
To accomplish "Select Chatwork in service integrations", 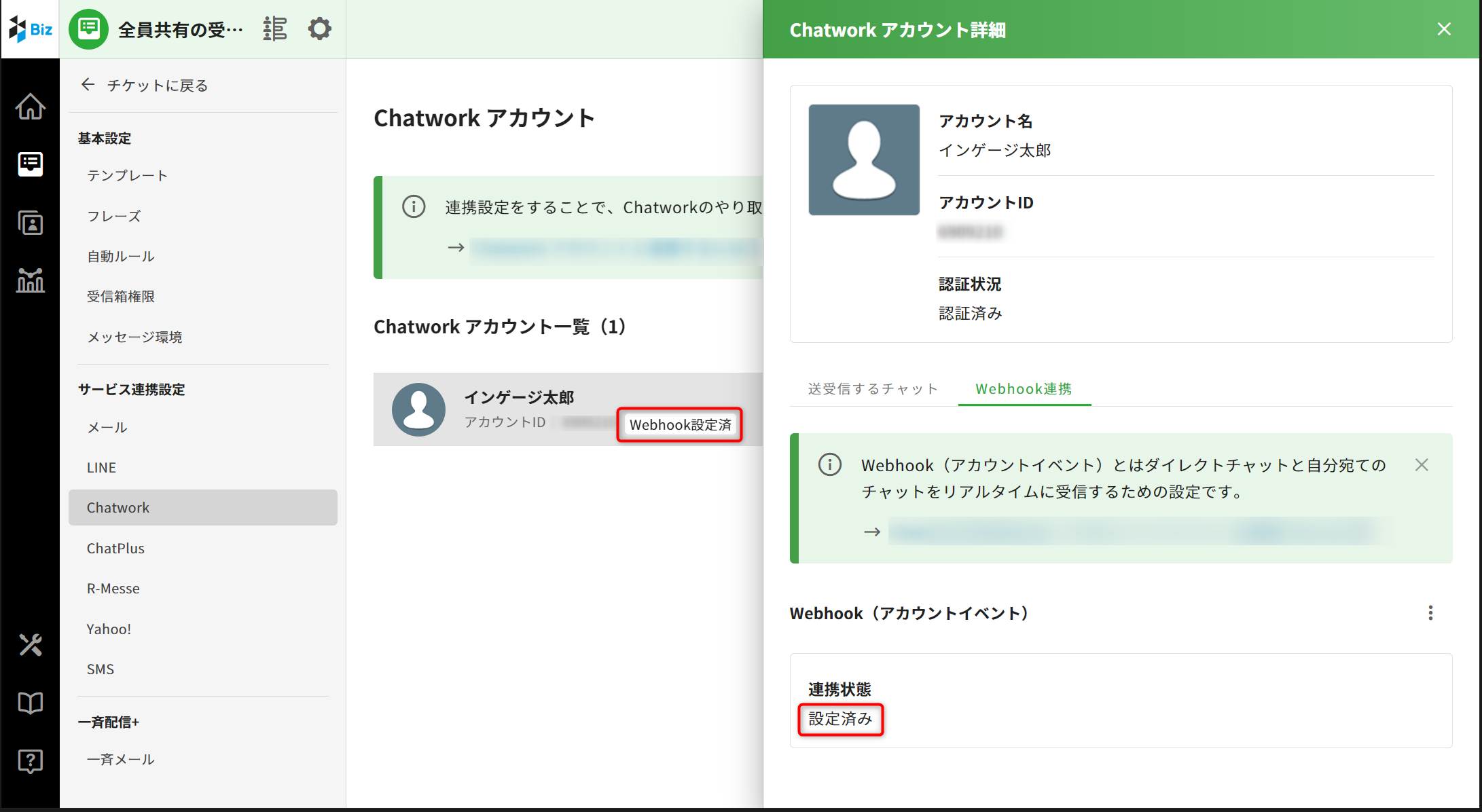I will 202,507.
